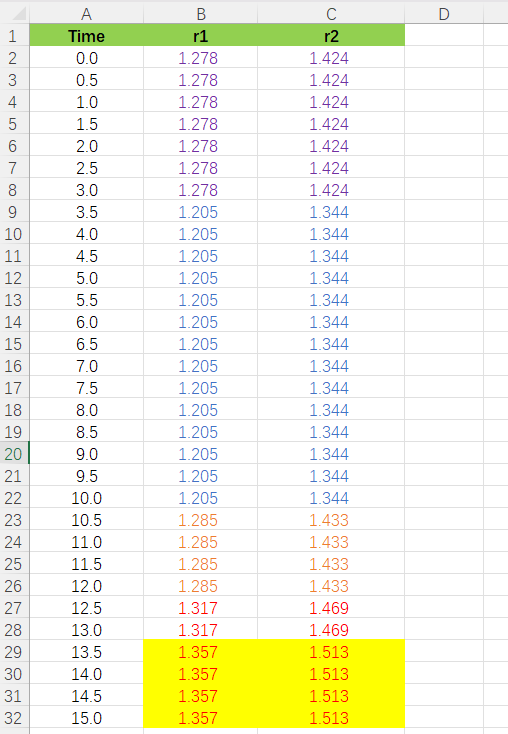Click the select-all corner triangle
The height and width of the screenshot is (734, 508).
pyautogui.click(x=18, y=14)
